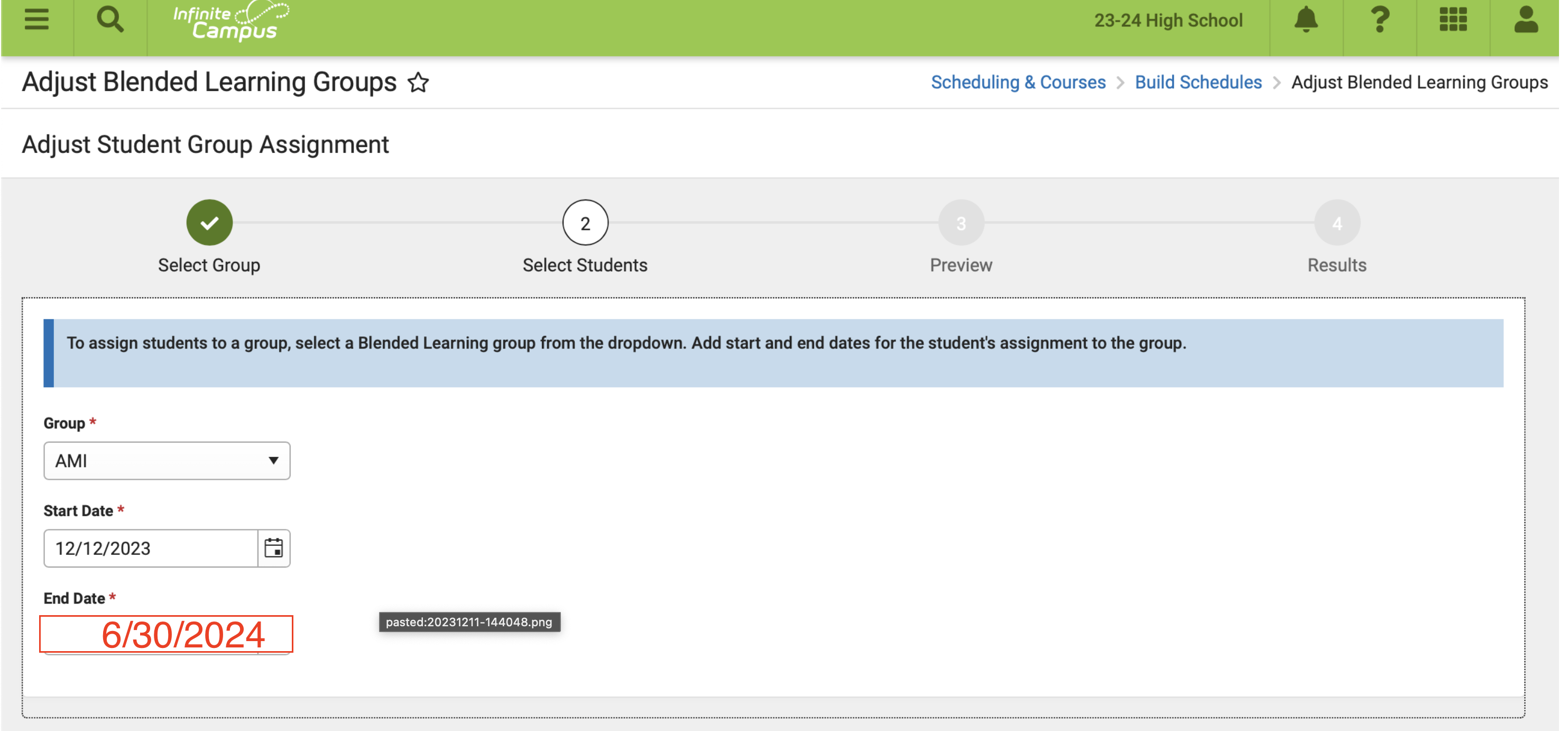1568x731 pixels.
Task: Select step 3 Preview
Action: pos(961,222)
